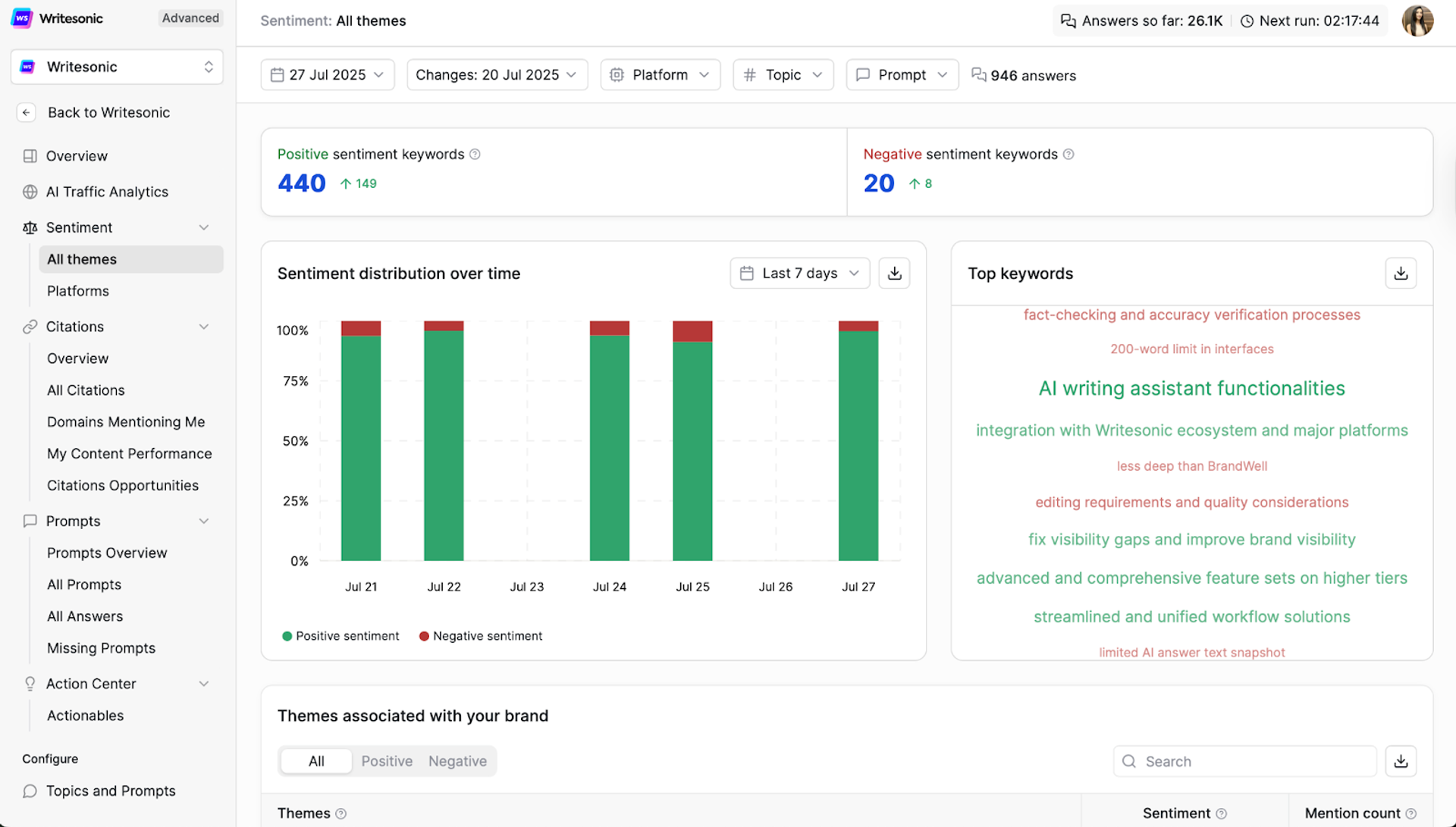Screen dimensions: 1456x827
Task: Open Actionables under Action Center
Action: 85,716
